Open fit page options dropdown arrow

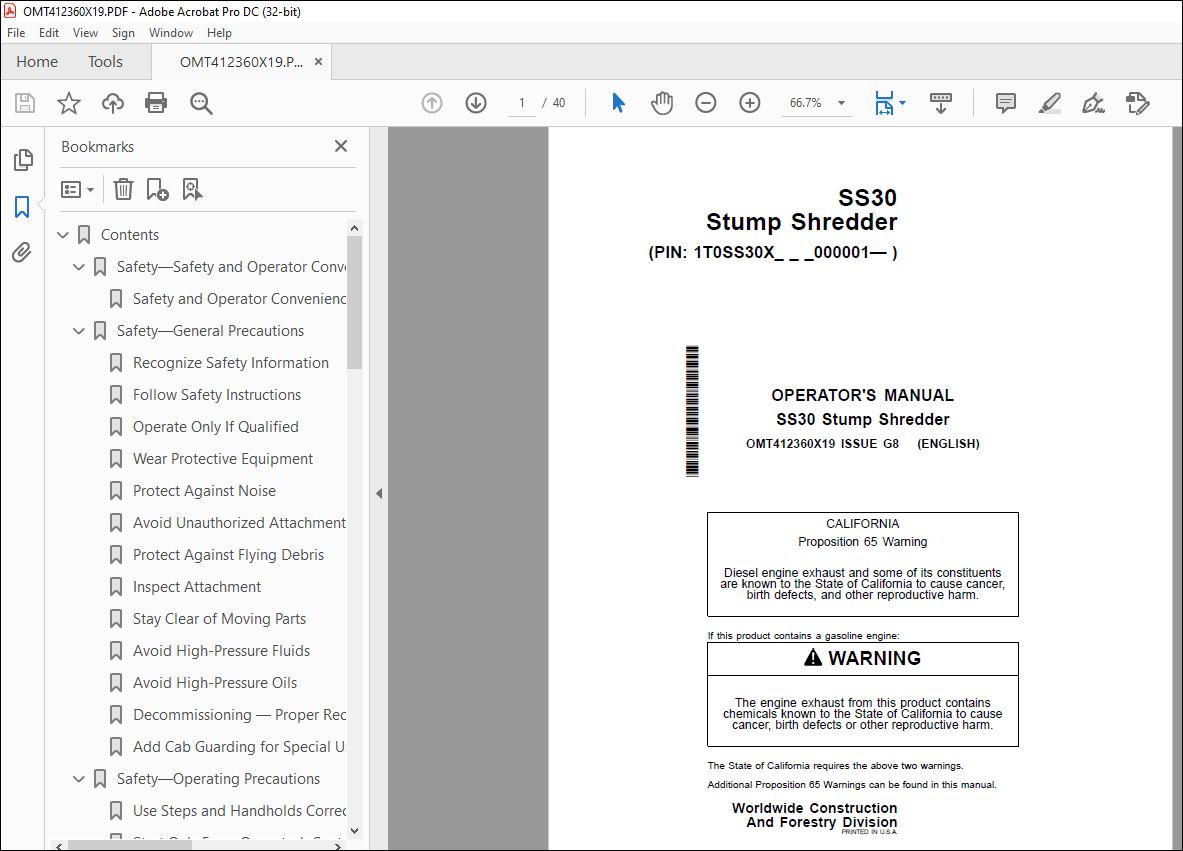(x=902, y=103)
